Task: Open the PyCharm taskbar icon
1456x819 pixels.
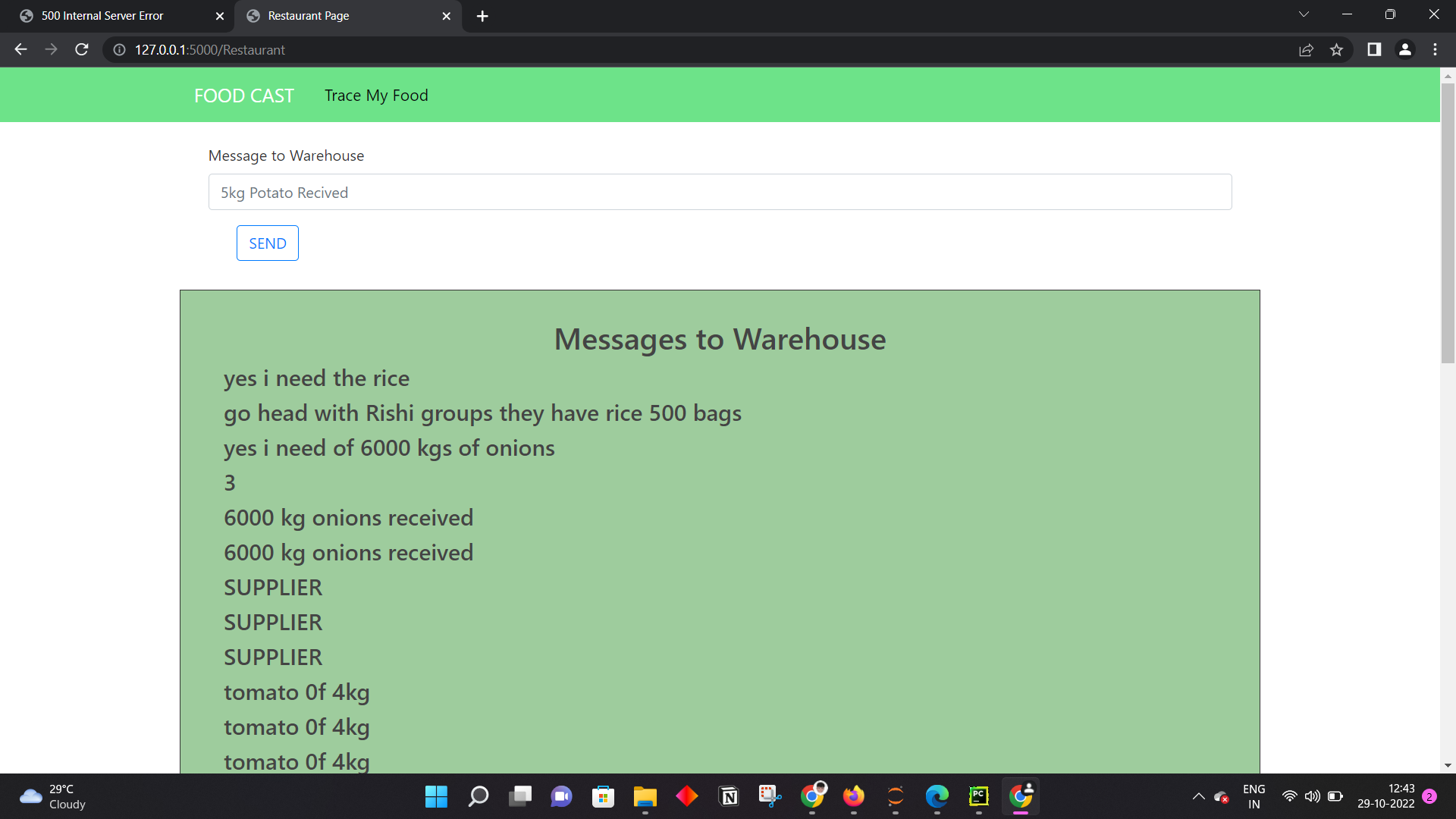Action: [978, 796]
